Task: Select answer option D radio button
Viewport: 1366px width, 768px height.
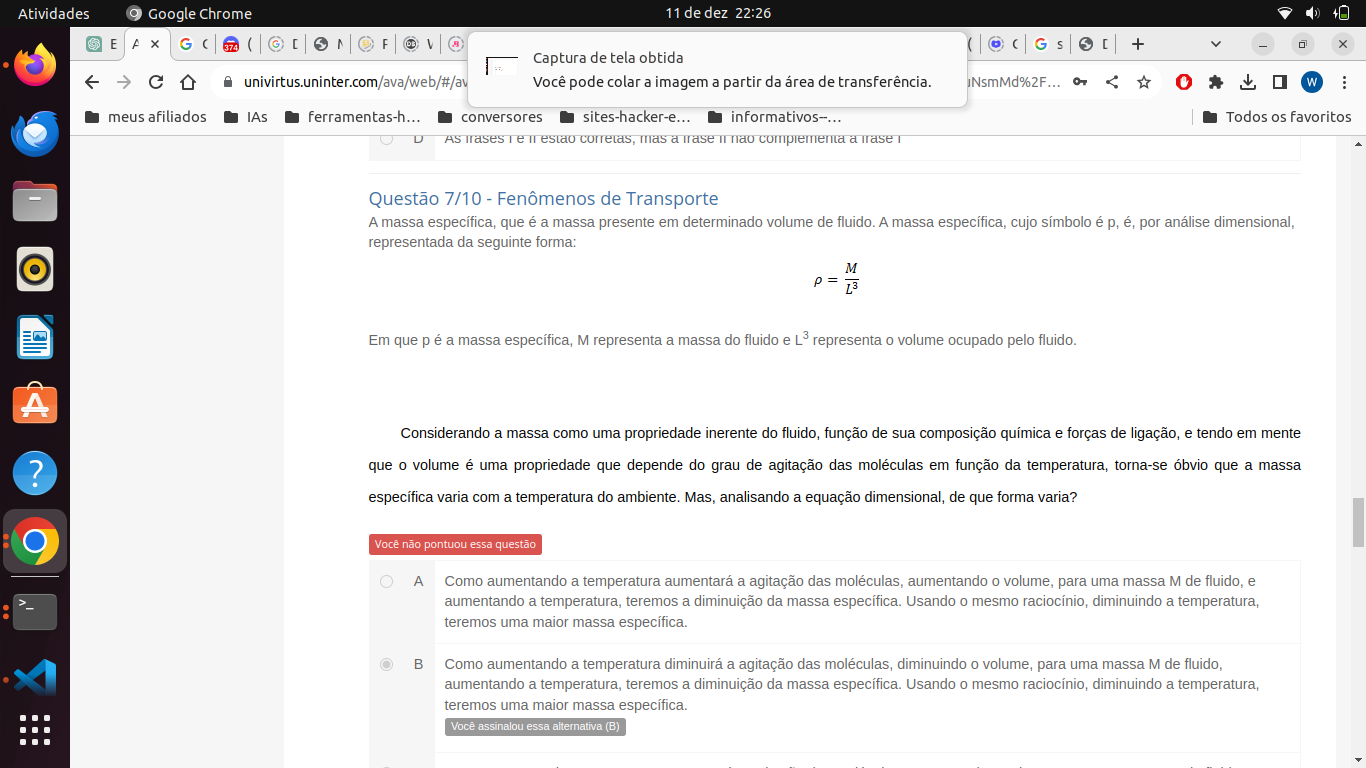Action: coord(386,138)
